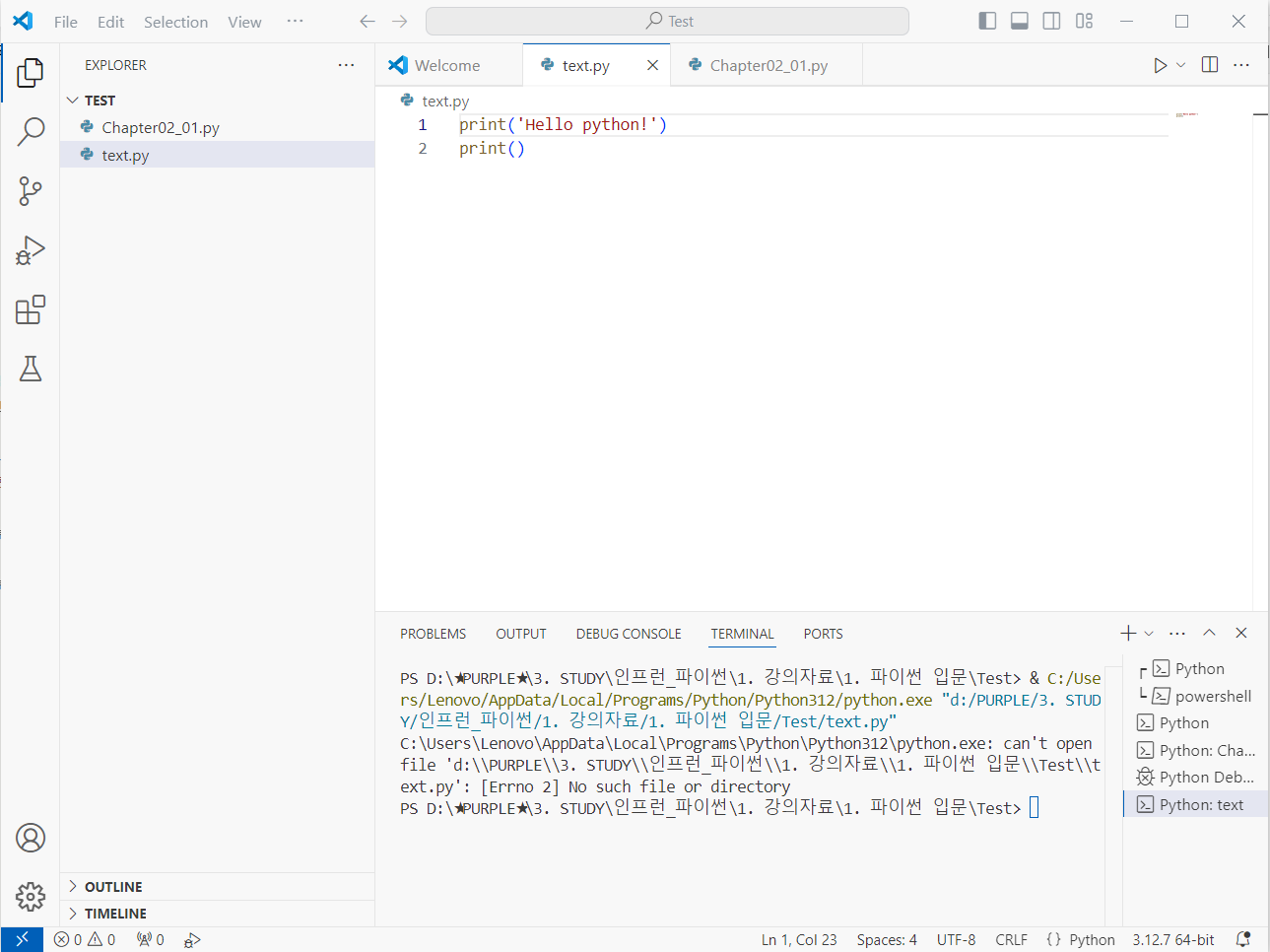Switch to the DEBUG CONSOLE tab
This screenshot has height=952, width=1270.
click(x=629, y=634)
